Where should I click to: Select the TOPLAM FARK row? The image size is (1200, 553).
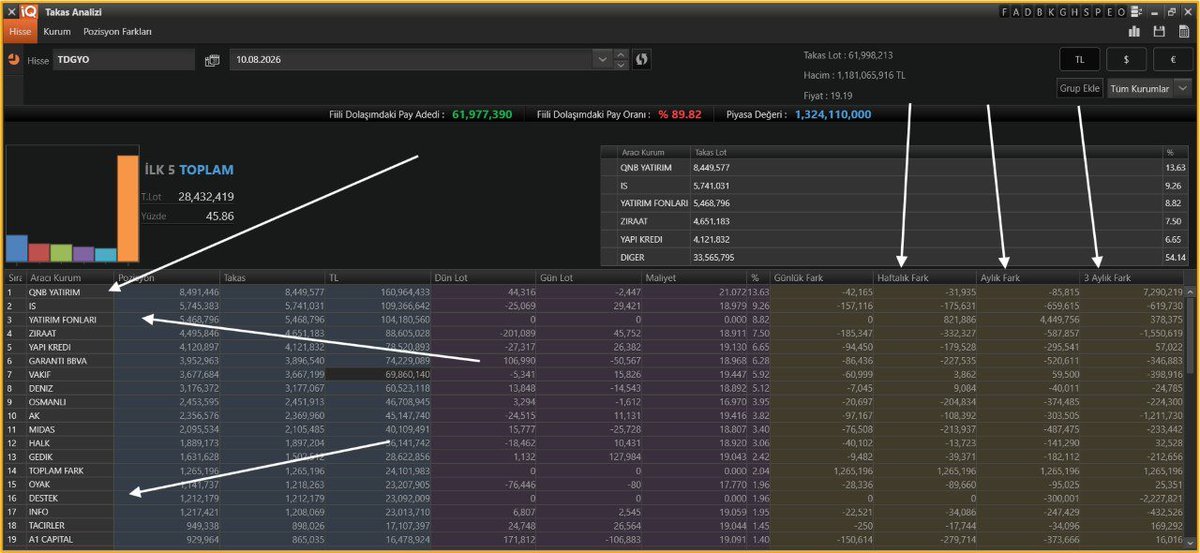[x=595, y=469]
